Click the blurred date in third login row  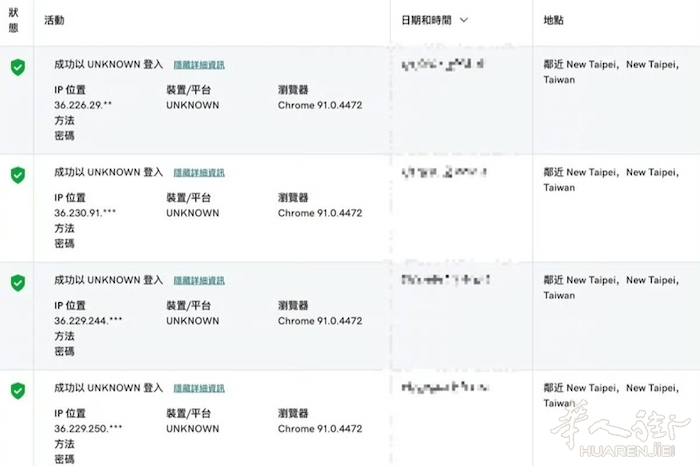click(446, 280)
